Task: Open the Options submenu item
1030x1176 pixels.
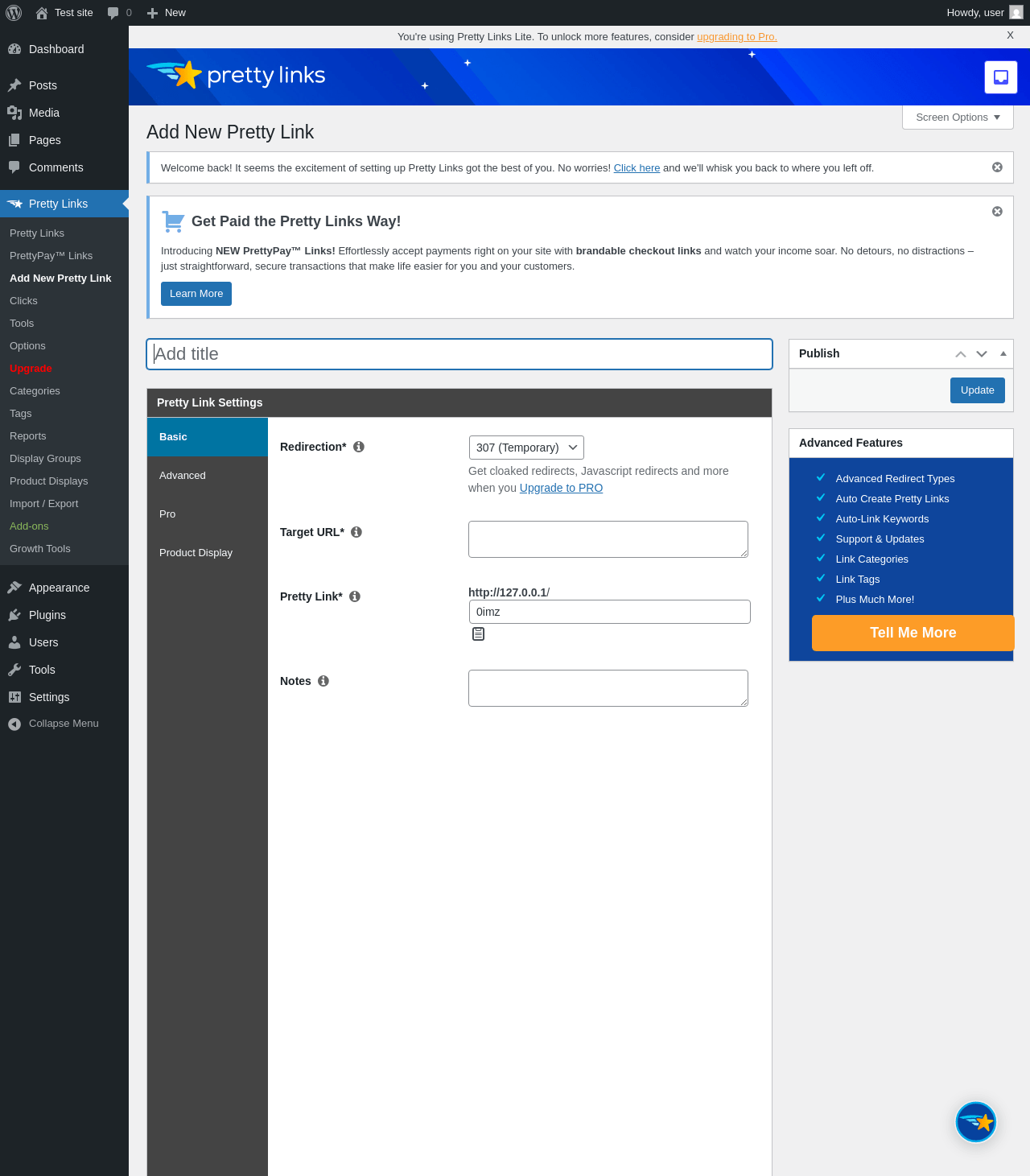Action: [64, 346]
